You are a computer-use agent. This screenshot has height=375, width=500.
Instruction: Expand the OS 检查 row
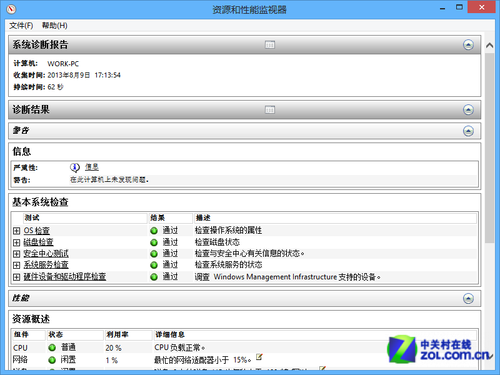click(17, 231)
